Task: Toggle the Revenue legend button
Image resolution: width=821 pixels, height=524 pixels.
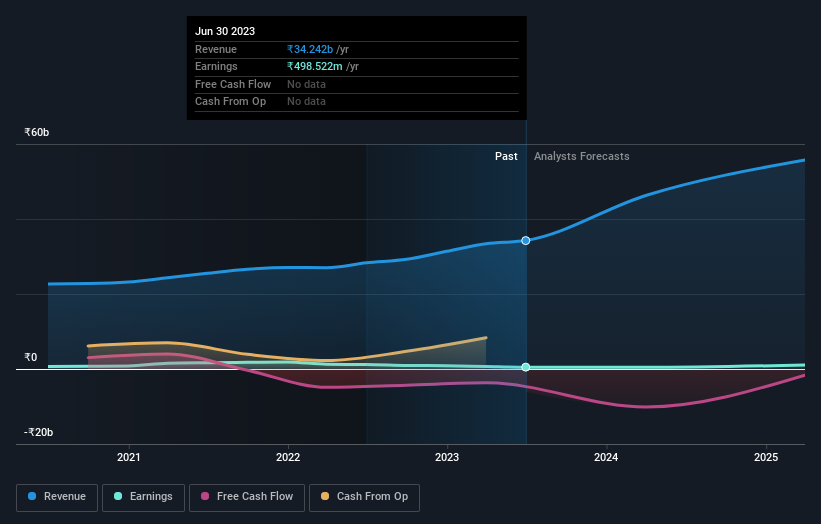Action: point(57,497)
